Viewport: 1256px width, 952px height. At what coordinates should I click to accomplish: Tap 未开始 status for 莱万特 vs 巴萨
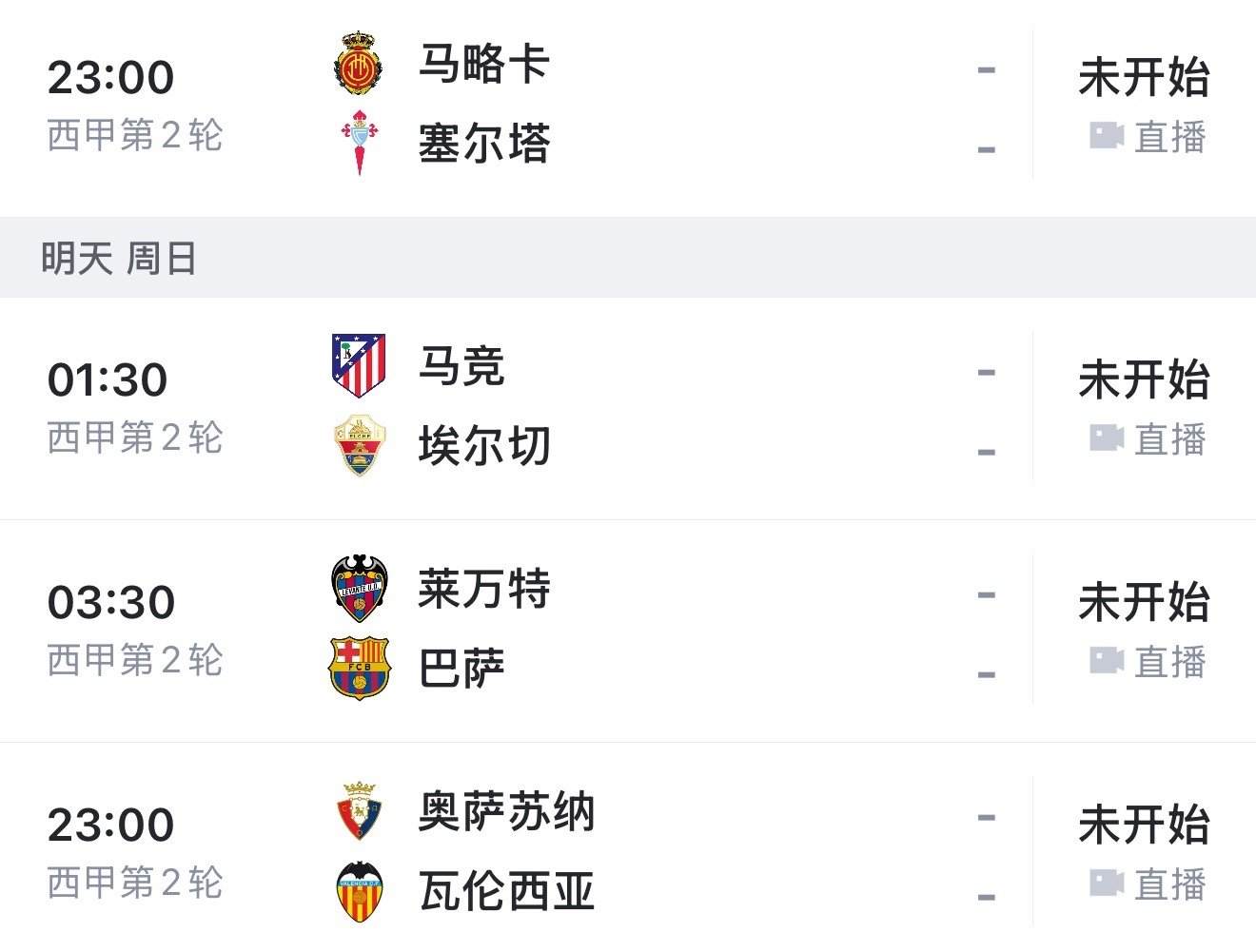[1144, 603]
